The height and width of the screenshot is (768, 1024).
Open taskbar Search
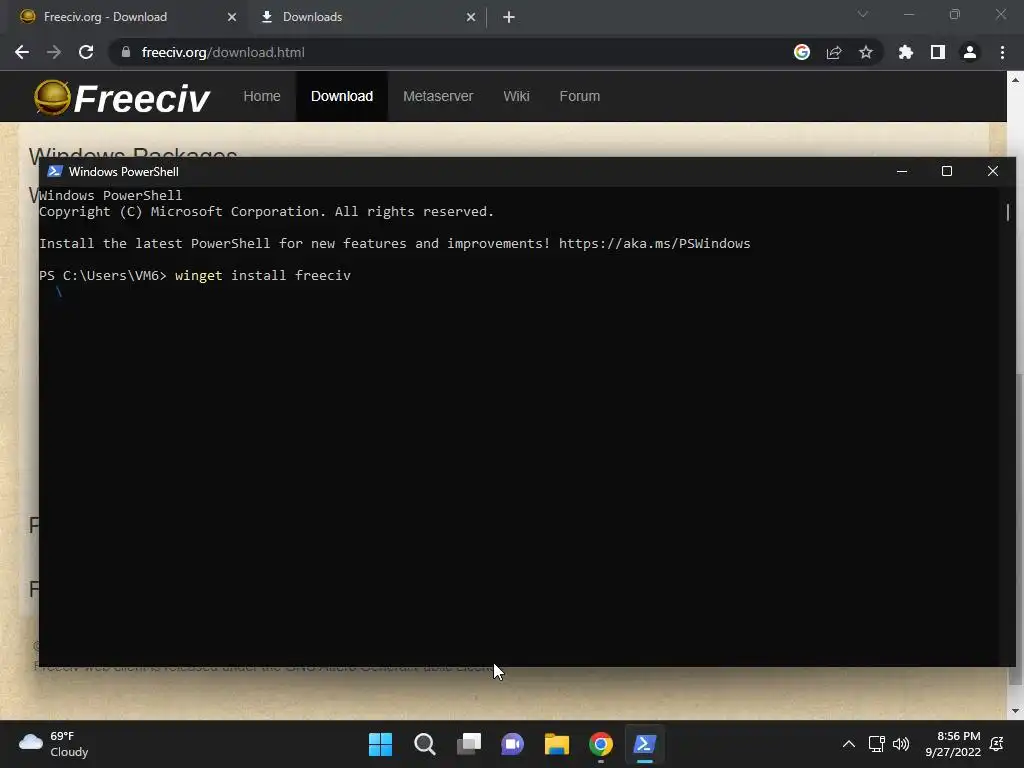(424, 744)
